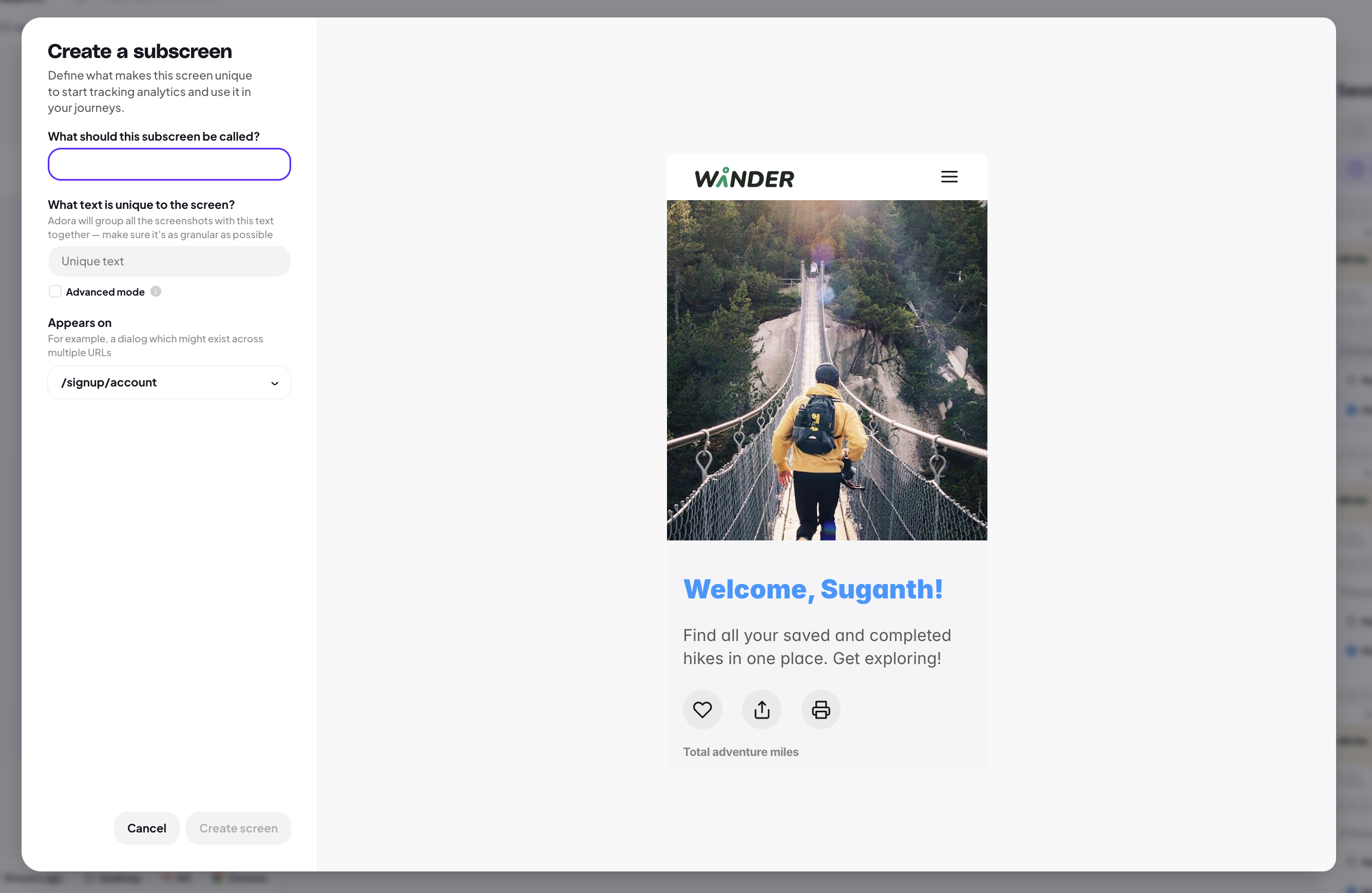Click the Create a subscreen title
1372x893 pixels.
[x=140, y=51]
